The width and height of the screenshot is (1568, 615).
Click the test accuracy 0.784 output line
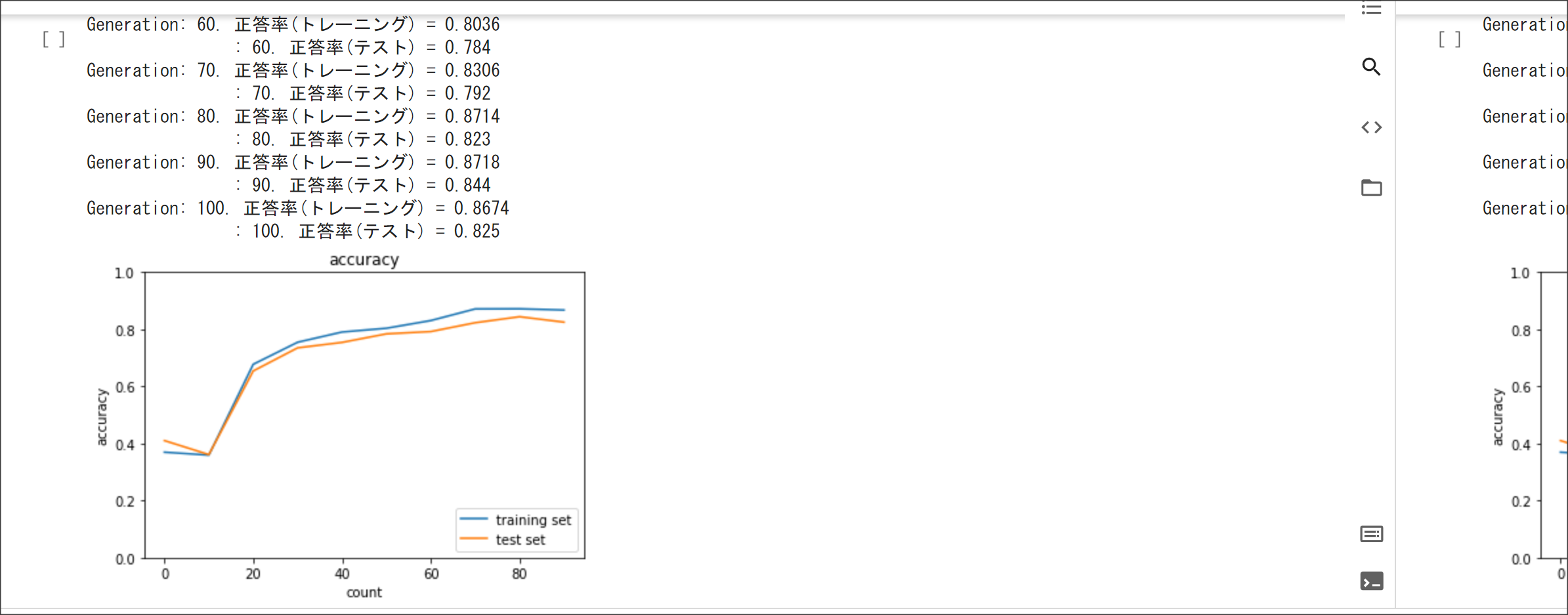pyautogui.click(x=363, y=47)
